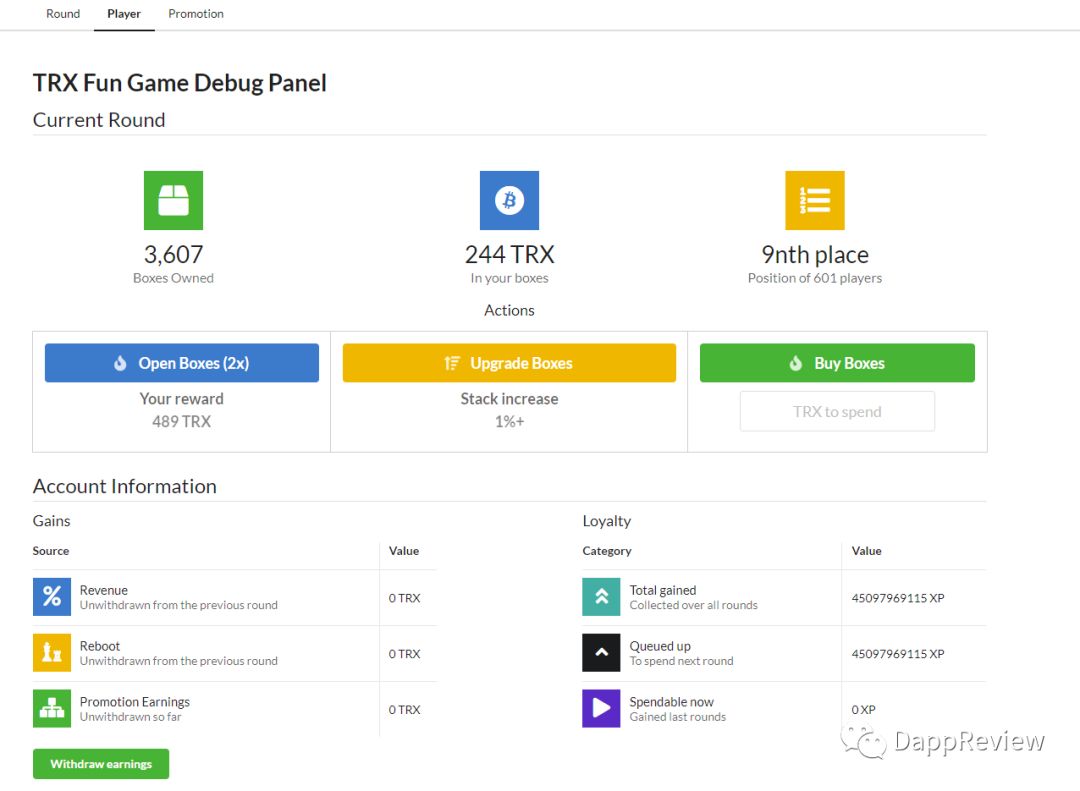1080x791 pixels.
Task: Click the green Boxes Owned box icon
Action: point(173,201)
